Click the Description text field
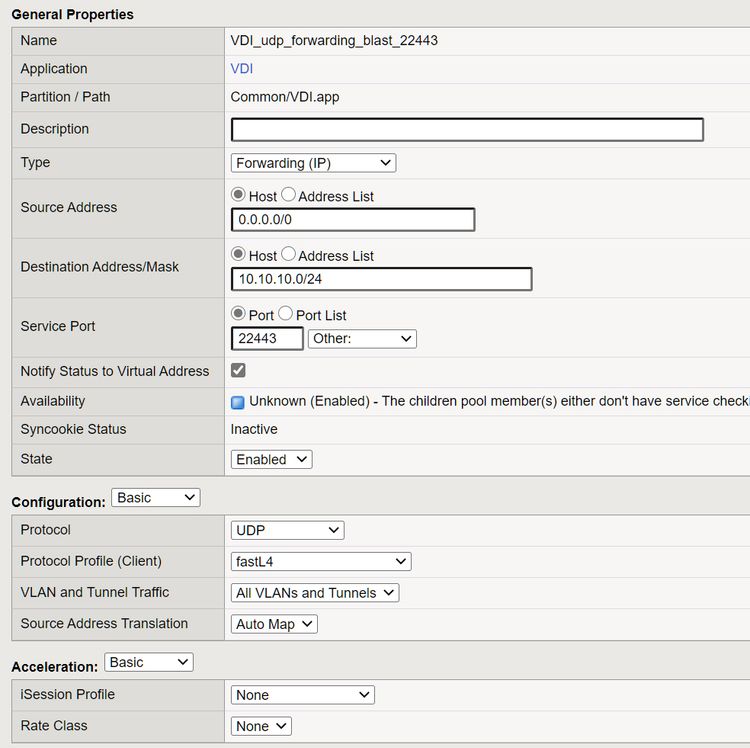Viewport: 750px width, 748px height. 467,130
